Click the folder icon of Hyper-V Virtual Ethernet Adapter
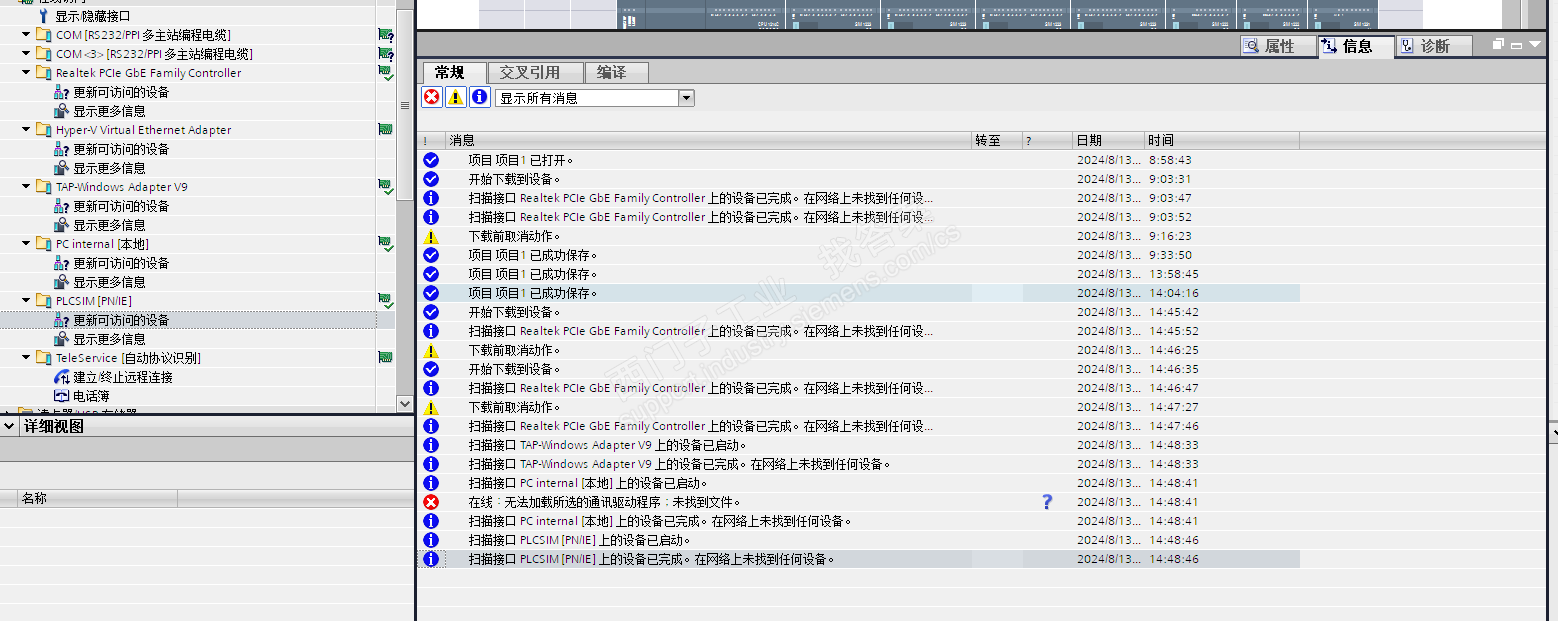1558x621 pixels. (x=43, y=130)
